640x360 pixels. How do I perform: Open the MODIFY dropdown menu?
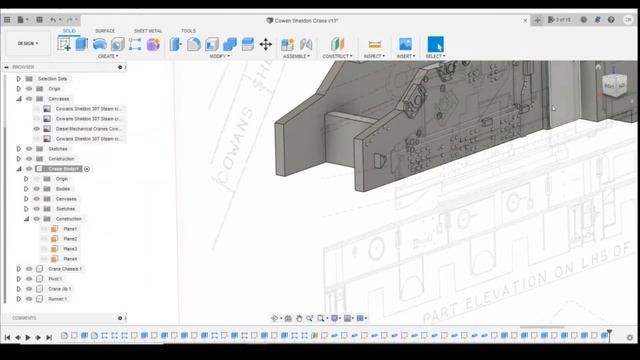coord(220,56)
